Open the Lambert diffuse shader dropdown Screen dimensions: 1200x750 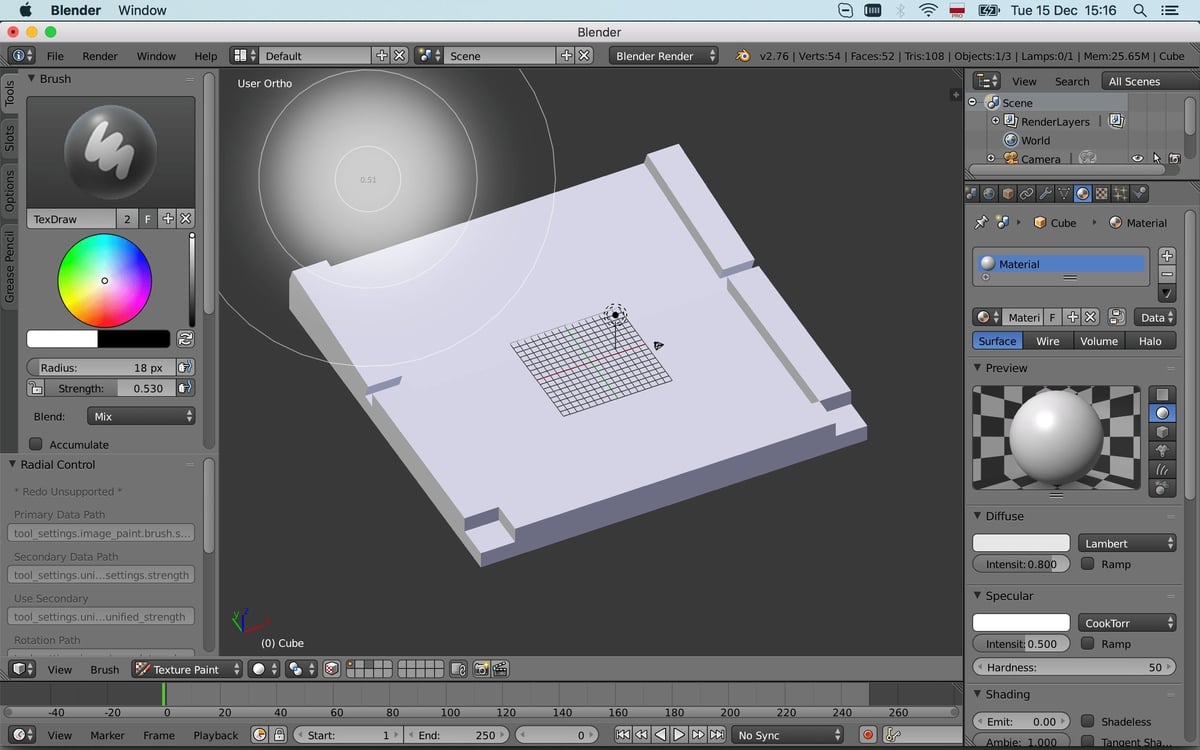[1127, 542]
